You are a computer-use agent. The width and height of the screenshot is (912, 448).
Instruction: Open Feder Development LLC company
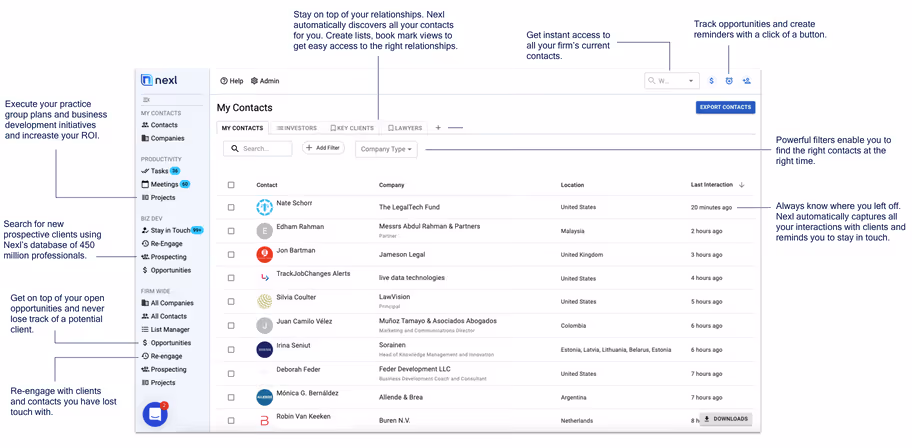click(415, 369)
